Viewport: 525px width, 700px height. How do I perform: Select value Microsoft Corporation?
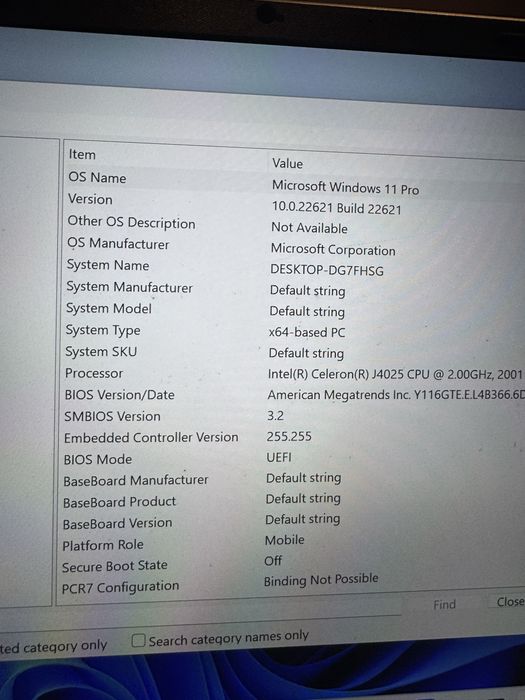(333, 249)
